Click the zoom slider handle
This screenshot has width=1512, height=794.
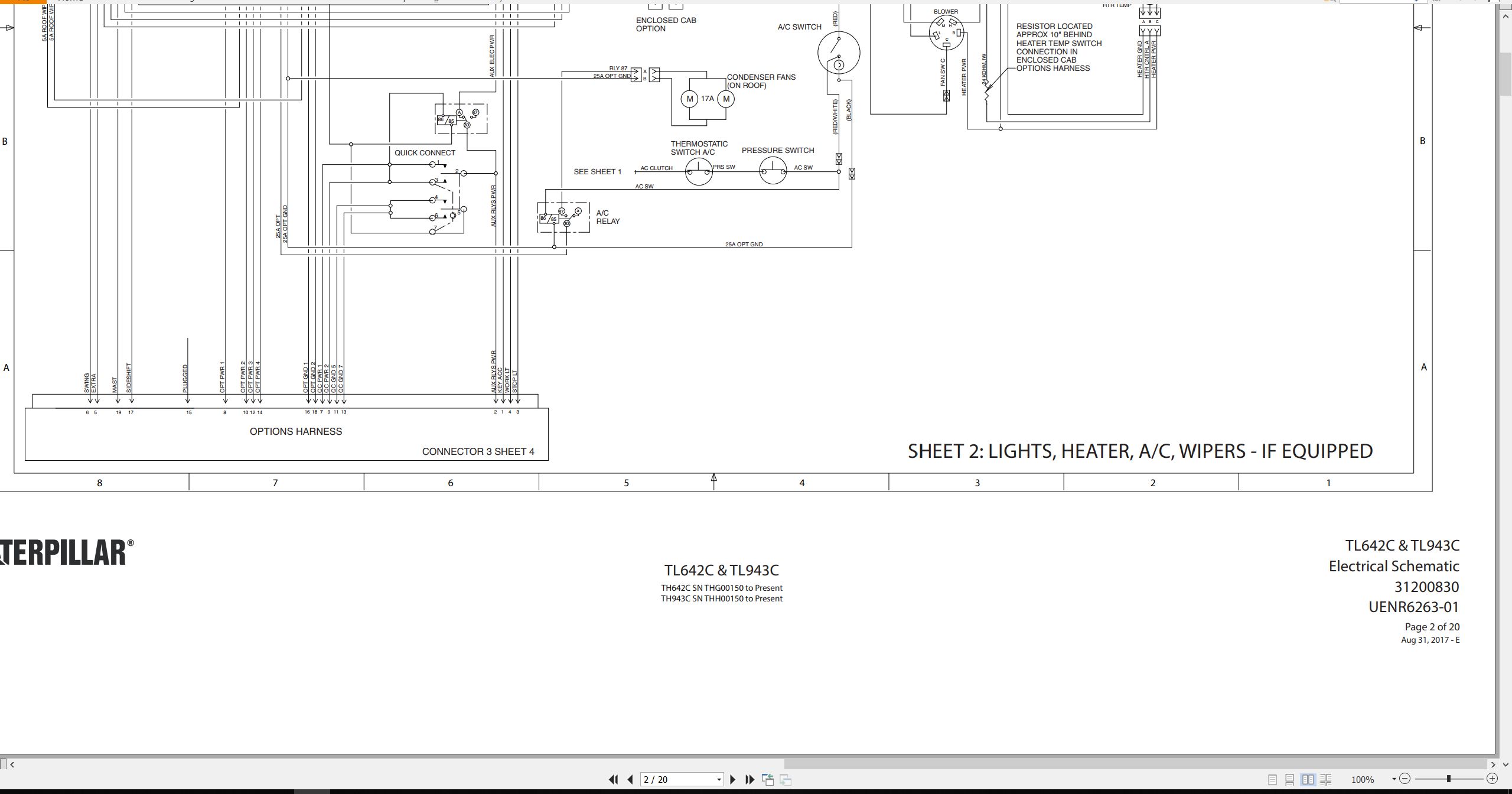(x=1449, y=779)
